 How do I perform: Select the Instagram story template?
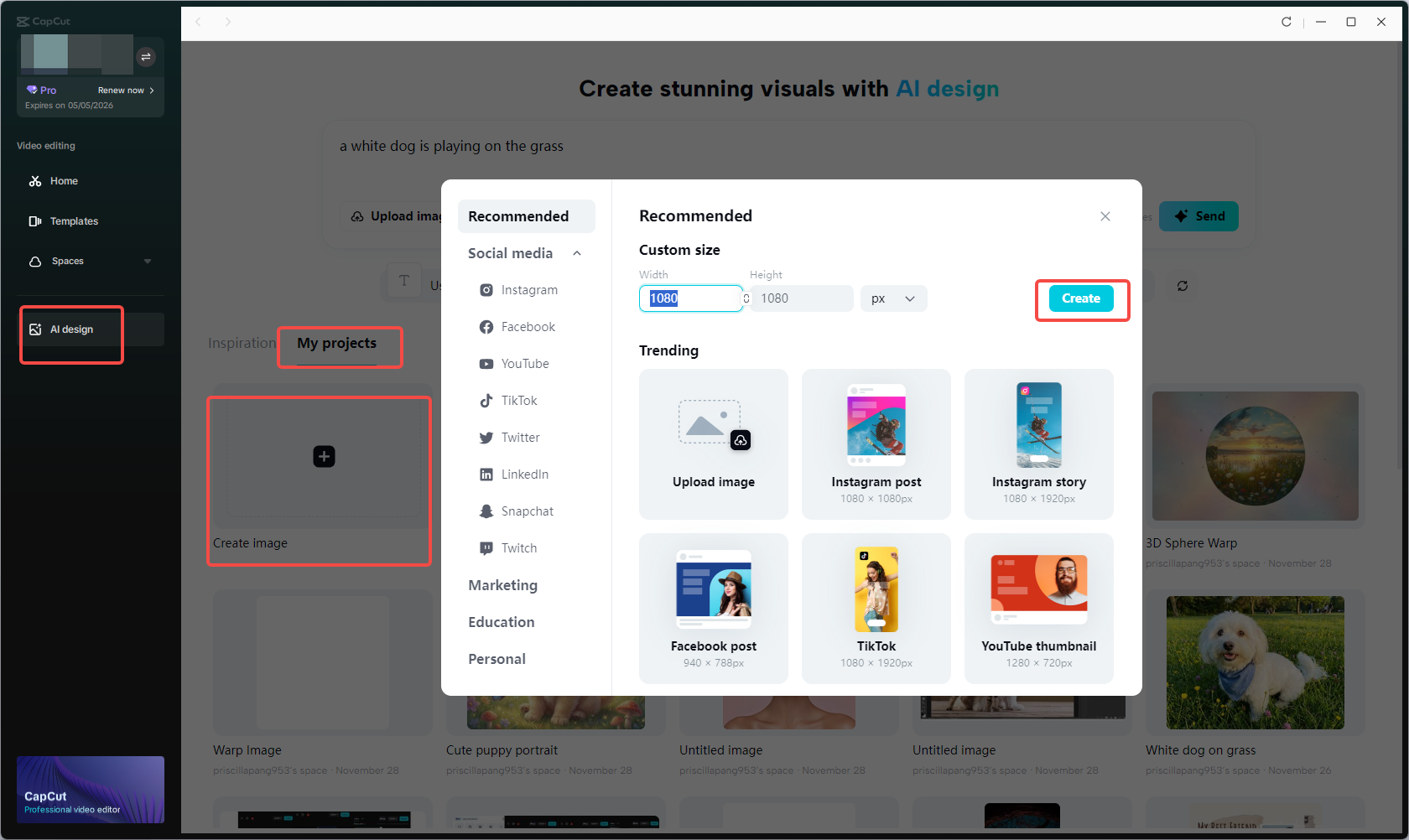[1039, 443]
